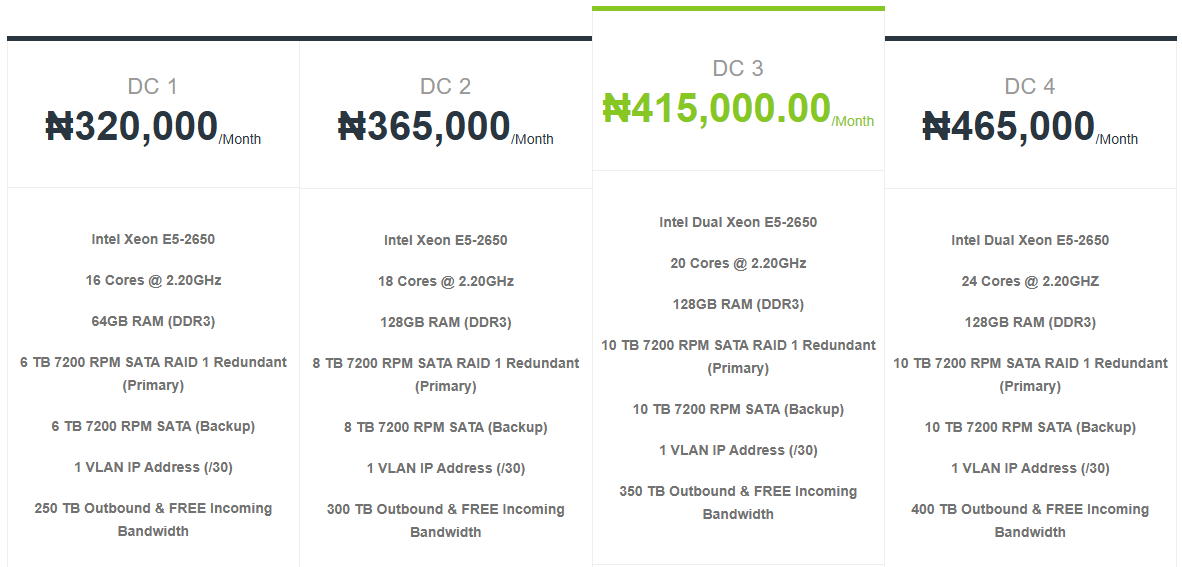Screen dimensions: 1182x567
Task: Click Intel Dual Xeon E5-2650 under DC 3
Action: (x=738, y=222)
